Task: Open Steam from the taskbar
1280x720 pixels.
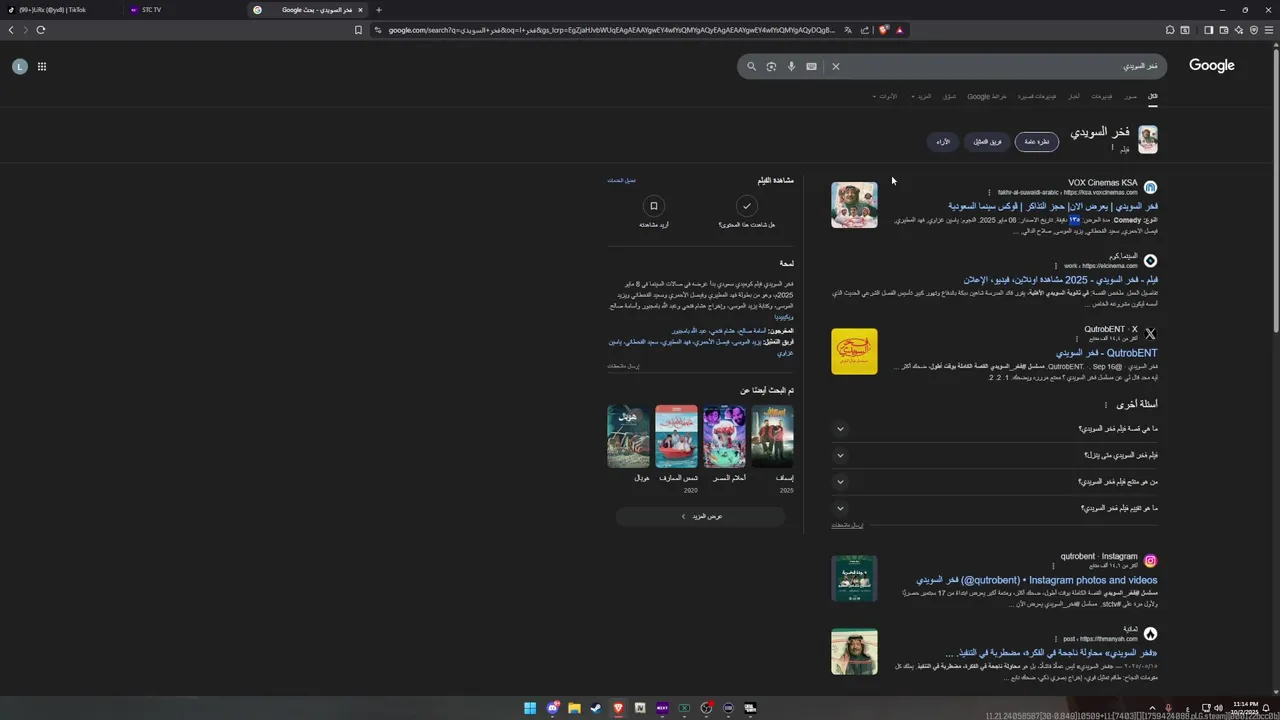Action: [x=596, y=708]
